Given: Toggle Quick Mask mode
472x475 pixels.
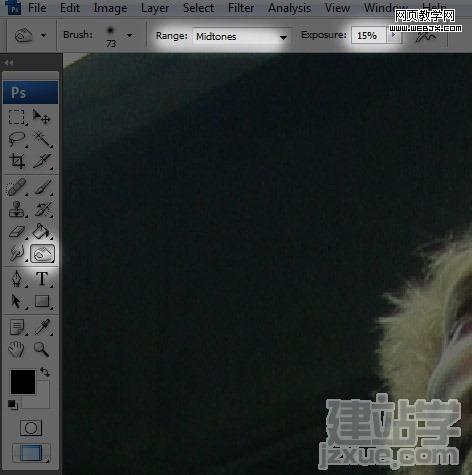Looking at the screenshot, I should (x=31, y=428).
